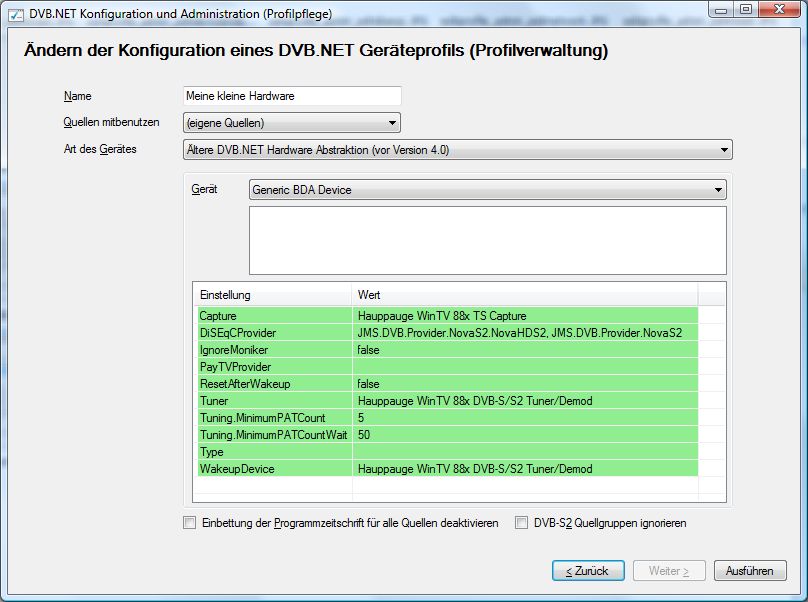Select the IgnoreMoniker row
Screen dimensions: 808x602
274,350
